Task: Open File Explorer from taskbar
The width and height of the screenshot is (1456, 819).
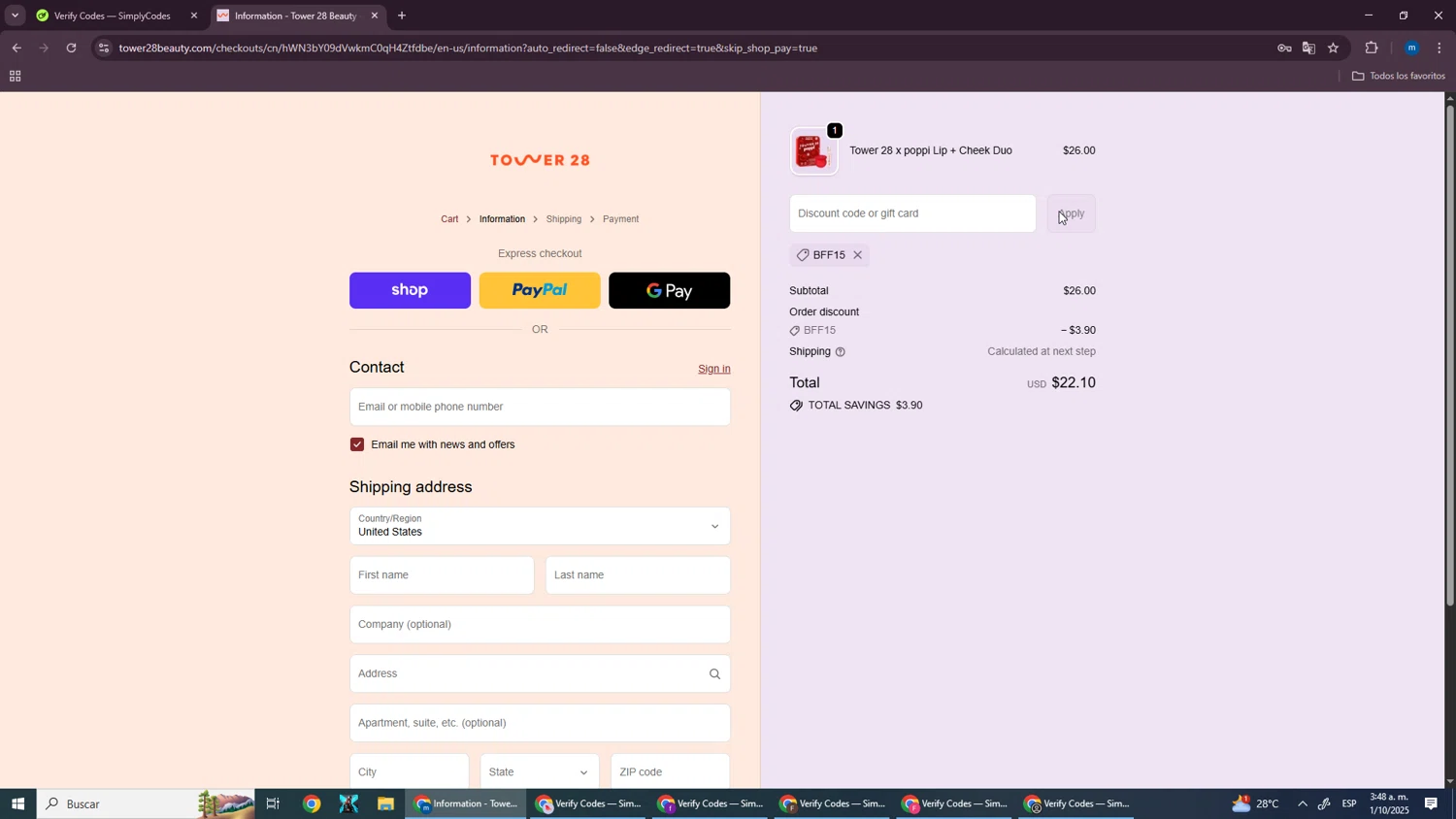Action: pos(385,803)
